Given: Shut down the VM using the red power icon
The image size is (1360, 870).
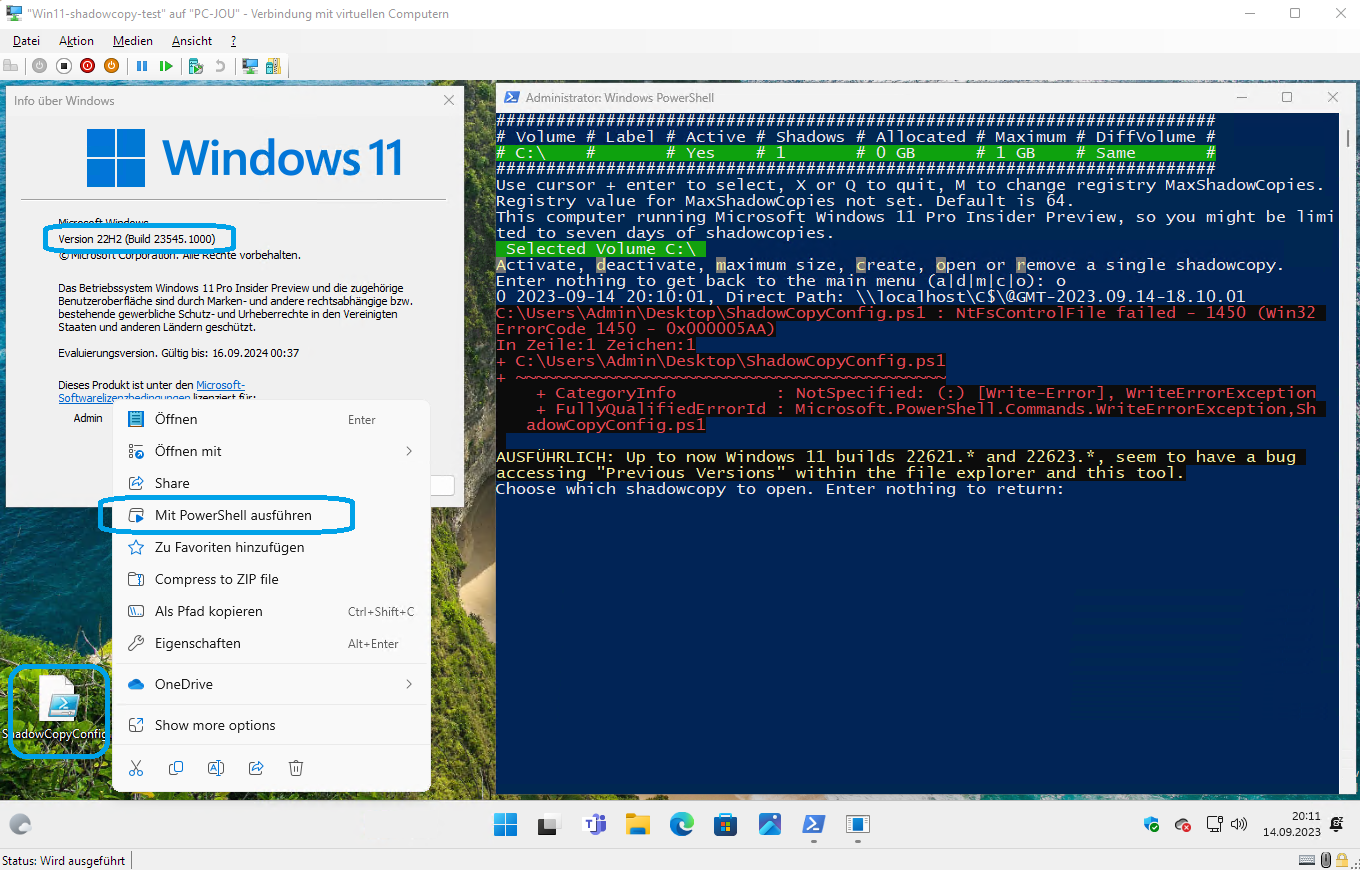Looking at the screenshot, I should (x=87, y=66).
